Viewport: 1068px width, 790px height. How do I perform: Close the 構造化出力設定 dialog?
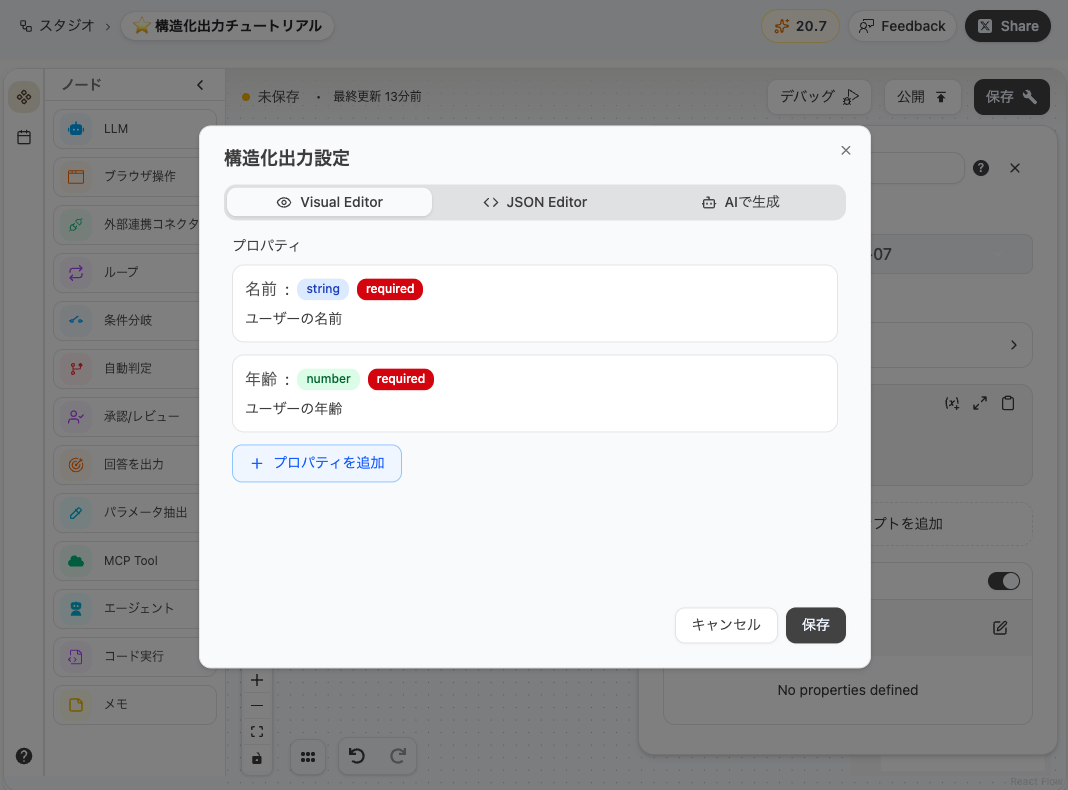coord(846,151)
